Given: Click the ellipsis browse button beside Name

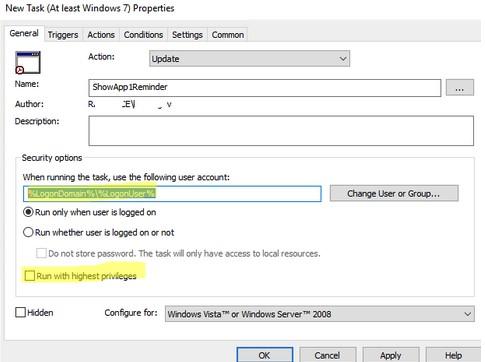Looking at the screenshot, I should [460, 88].
